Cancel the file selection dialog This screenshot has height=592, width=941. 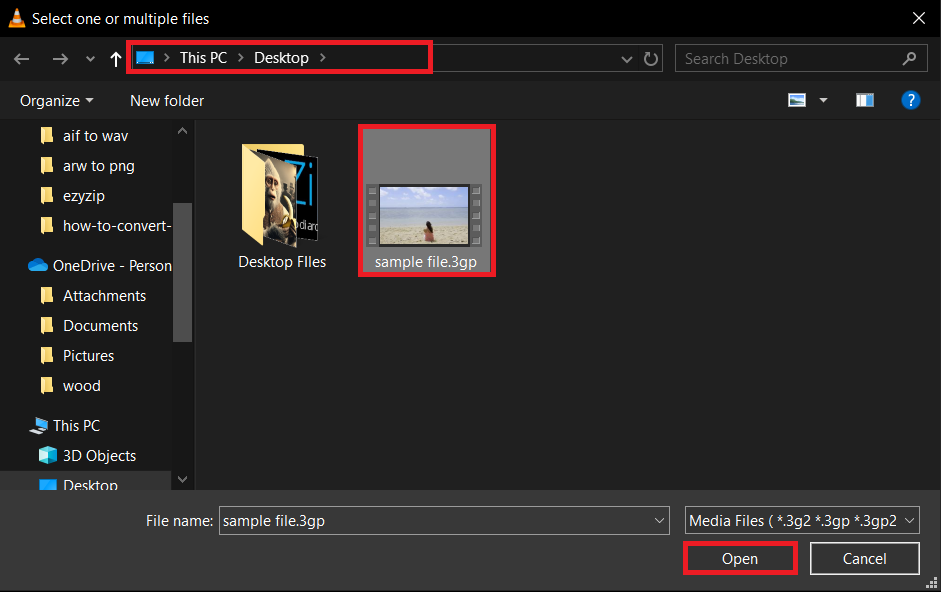tap(864, 558)
